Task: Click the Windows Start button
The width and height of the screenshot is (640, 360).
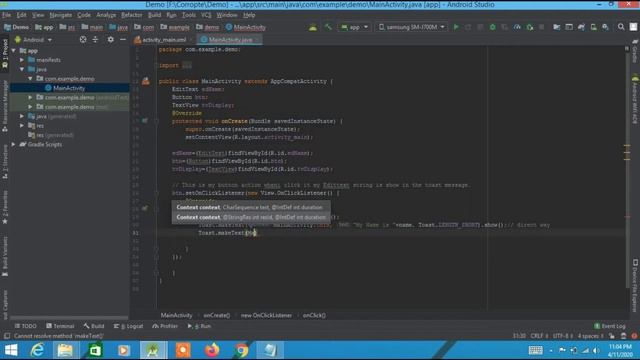Action: pyautogui.click(x=11, y=350)
